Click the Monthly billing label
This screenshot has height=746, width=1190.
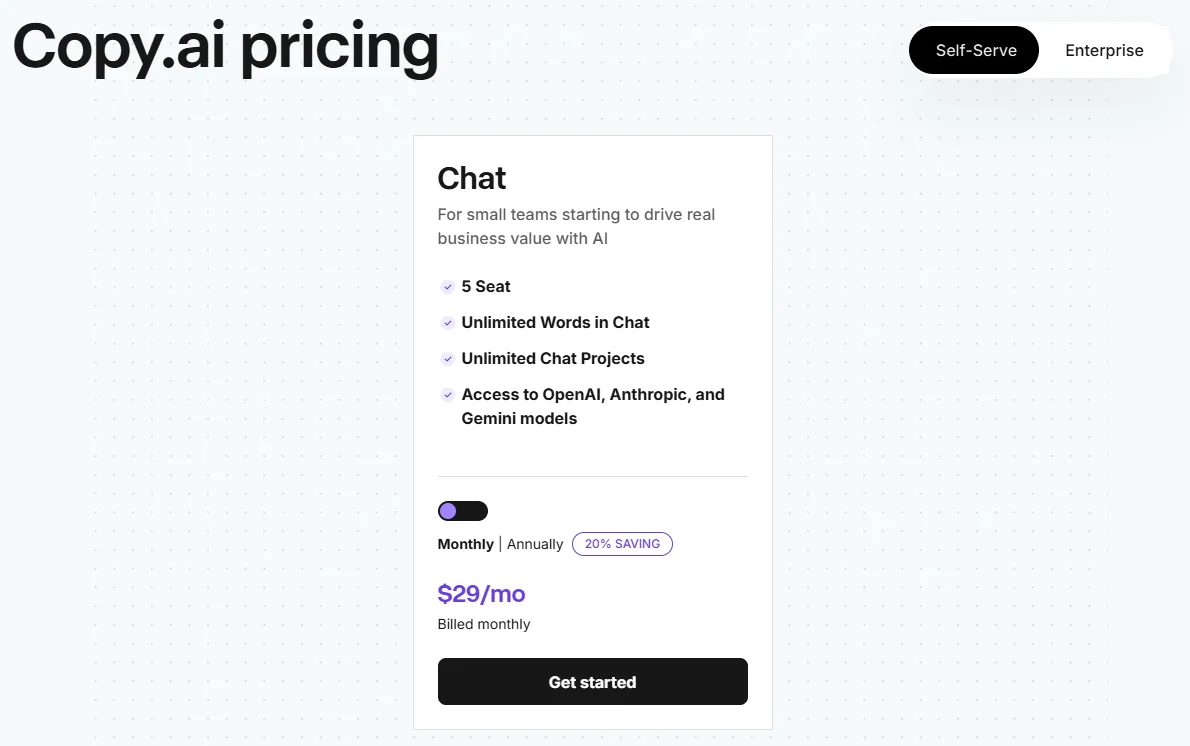click(x=465, y=544)
